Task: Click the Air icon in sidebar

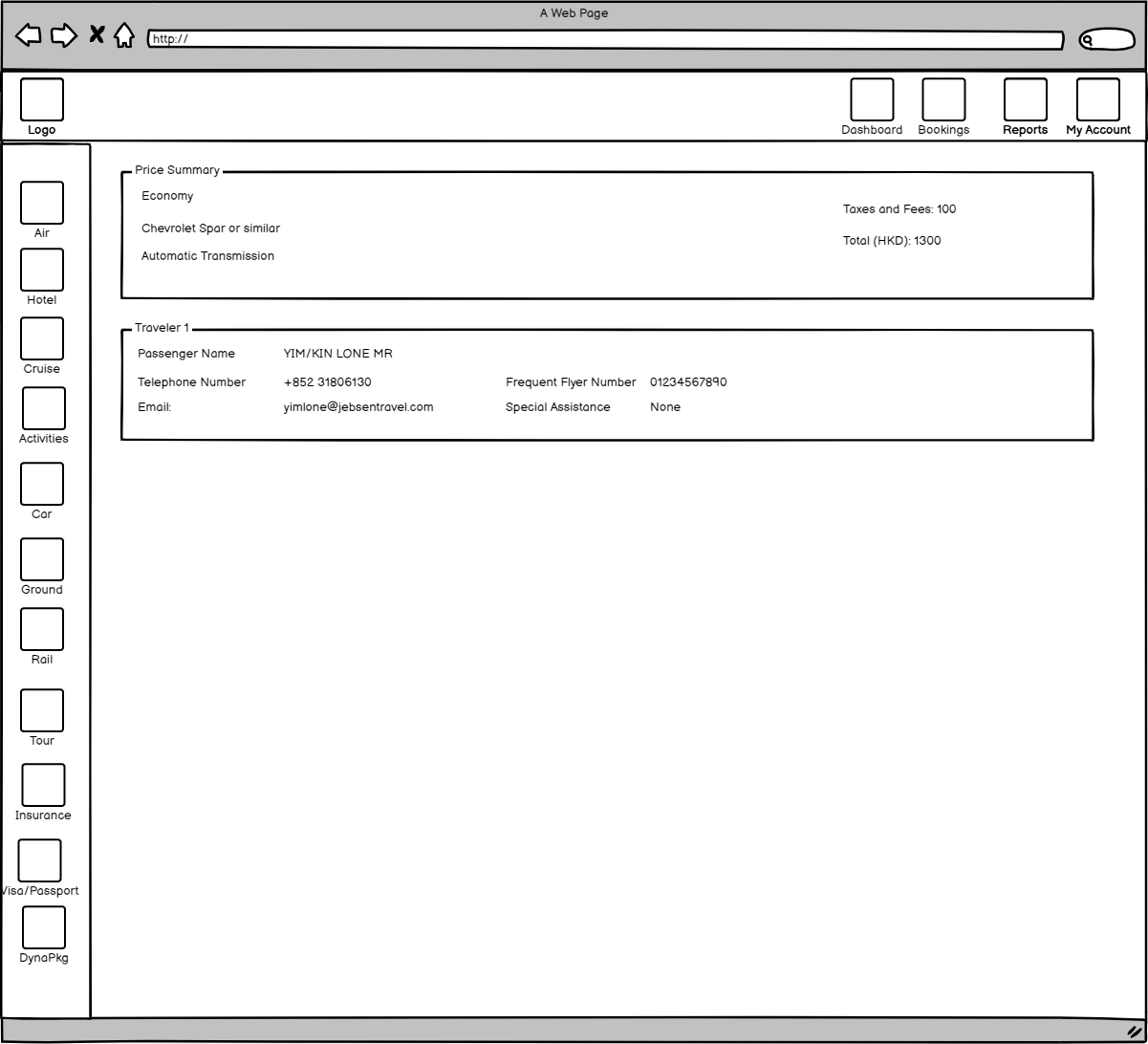Action: [x=42, y=203]
